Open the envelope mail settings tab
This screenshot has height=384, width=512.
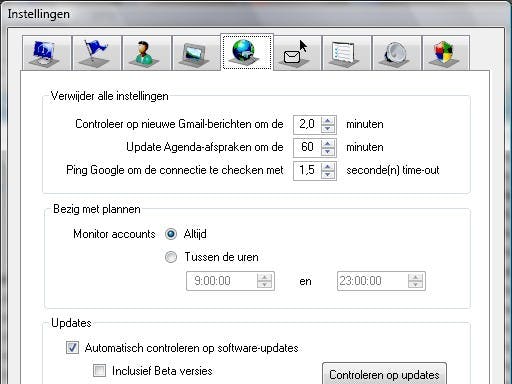click(x=297, y=53)
